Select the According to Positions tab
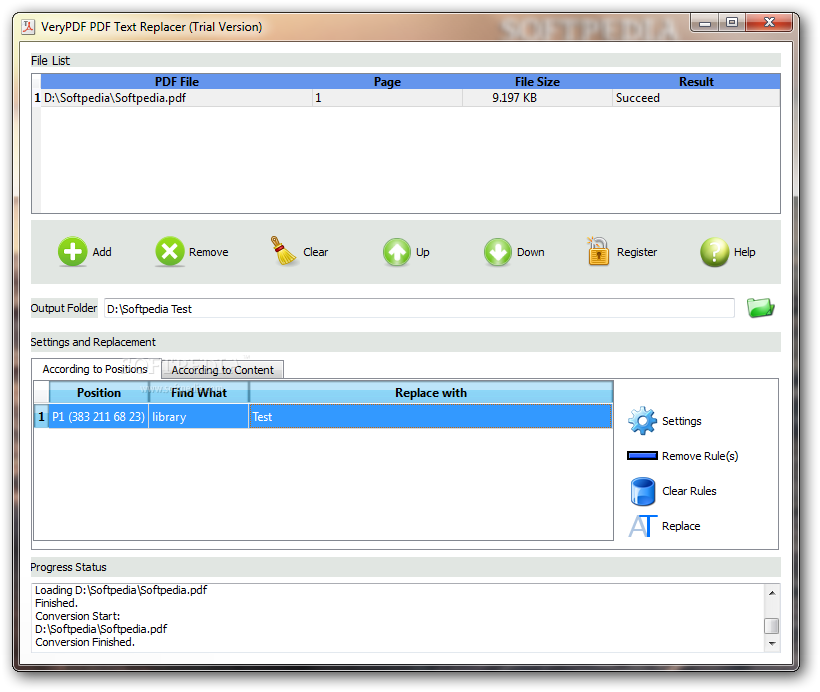 tap(95, 369)
